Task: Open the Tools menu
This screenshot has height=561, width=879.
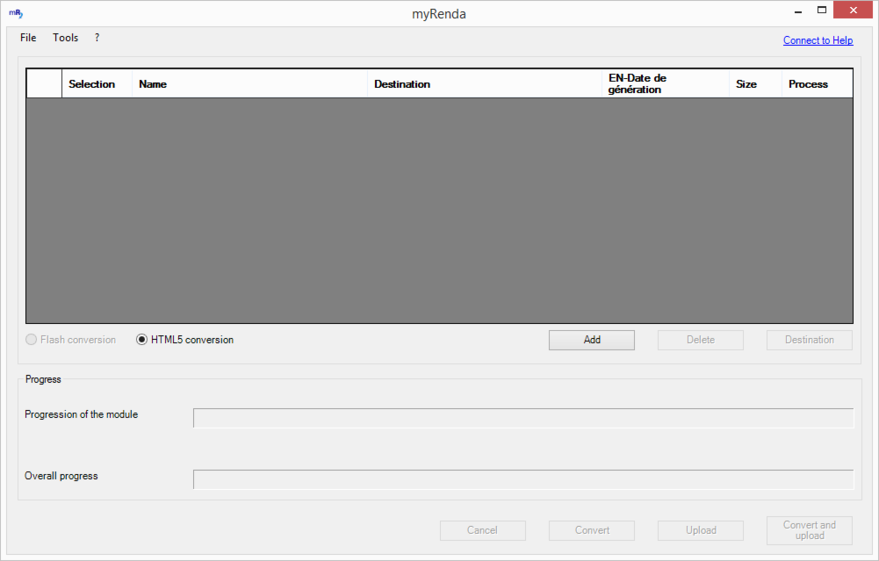Action: [65, 38]
